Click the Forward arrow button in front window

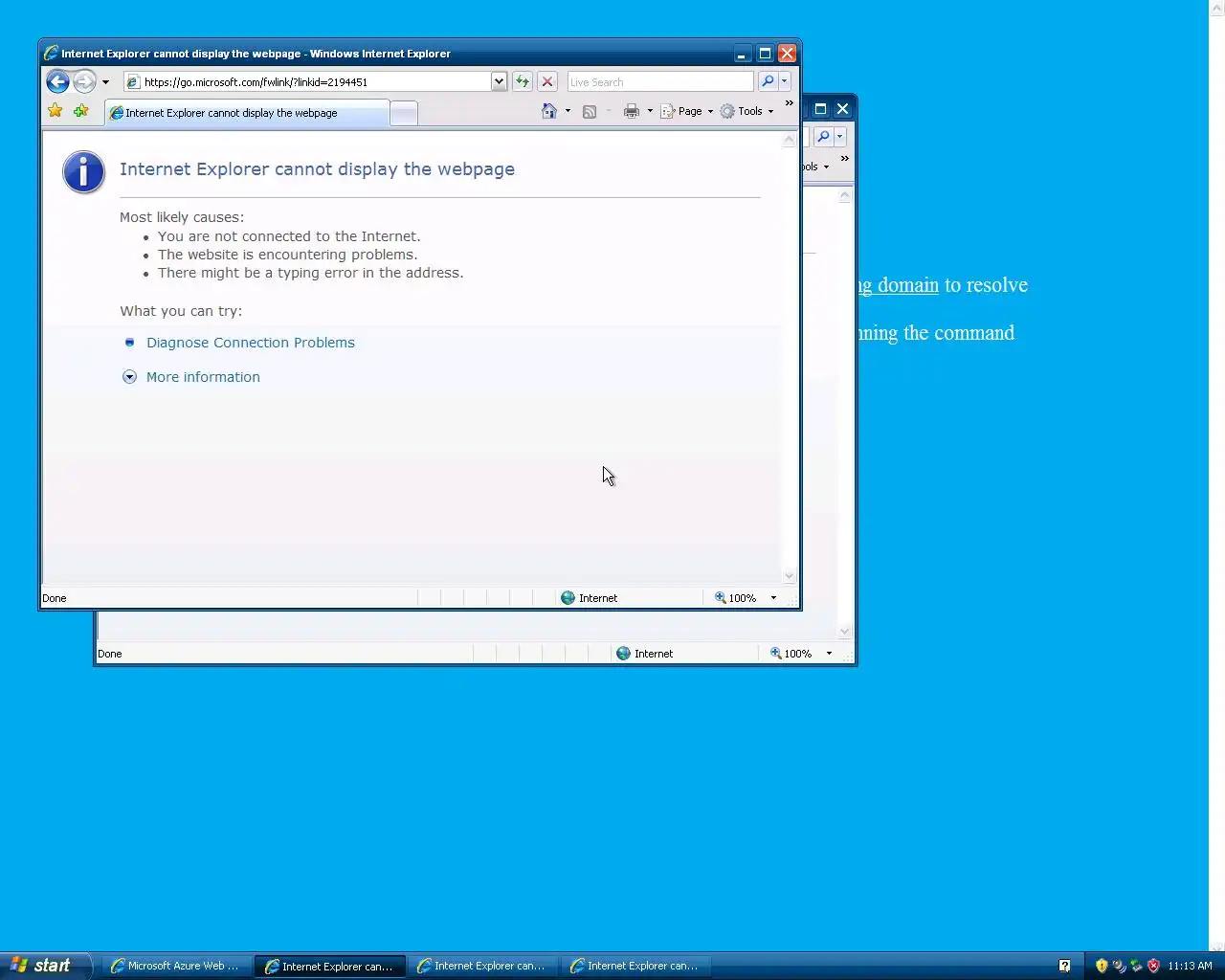(x=84, y=81)
